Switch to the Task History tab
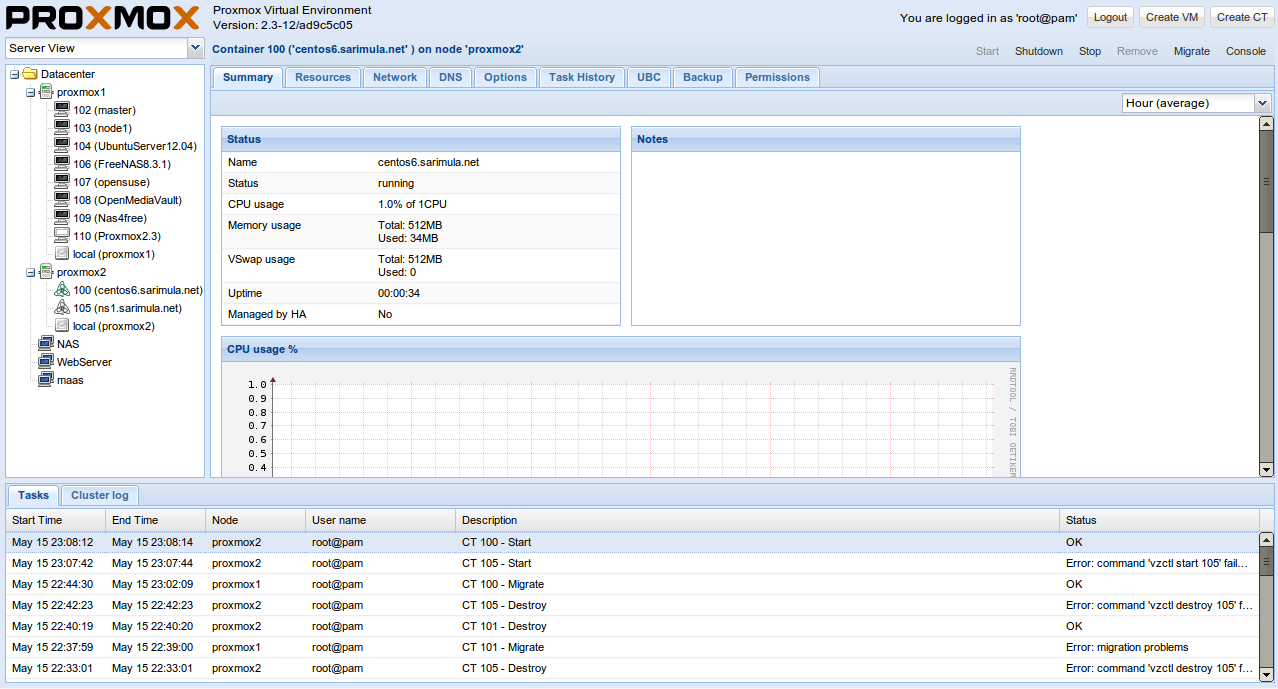Image resolution: width=1278 pixels, height=689 pixels. coord(582,77)
